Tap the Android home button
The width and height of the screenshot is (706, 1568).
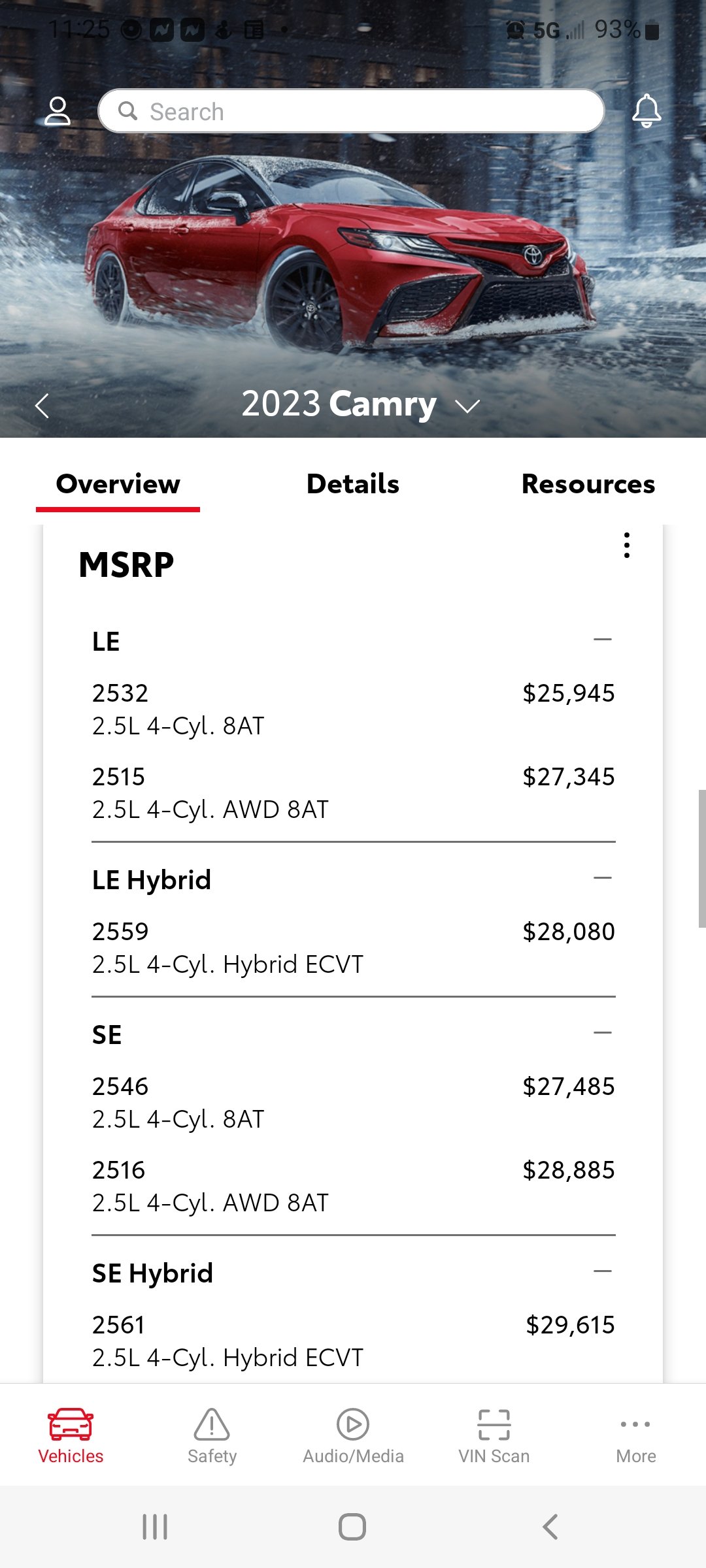pyautogui.click(x=352, y=1527)
